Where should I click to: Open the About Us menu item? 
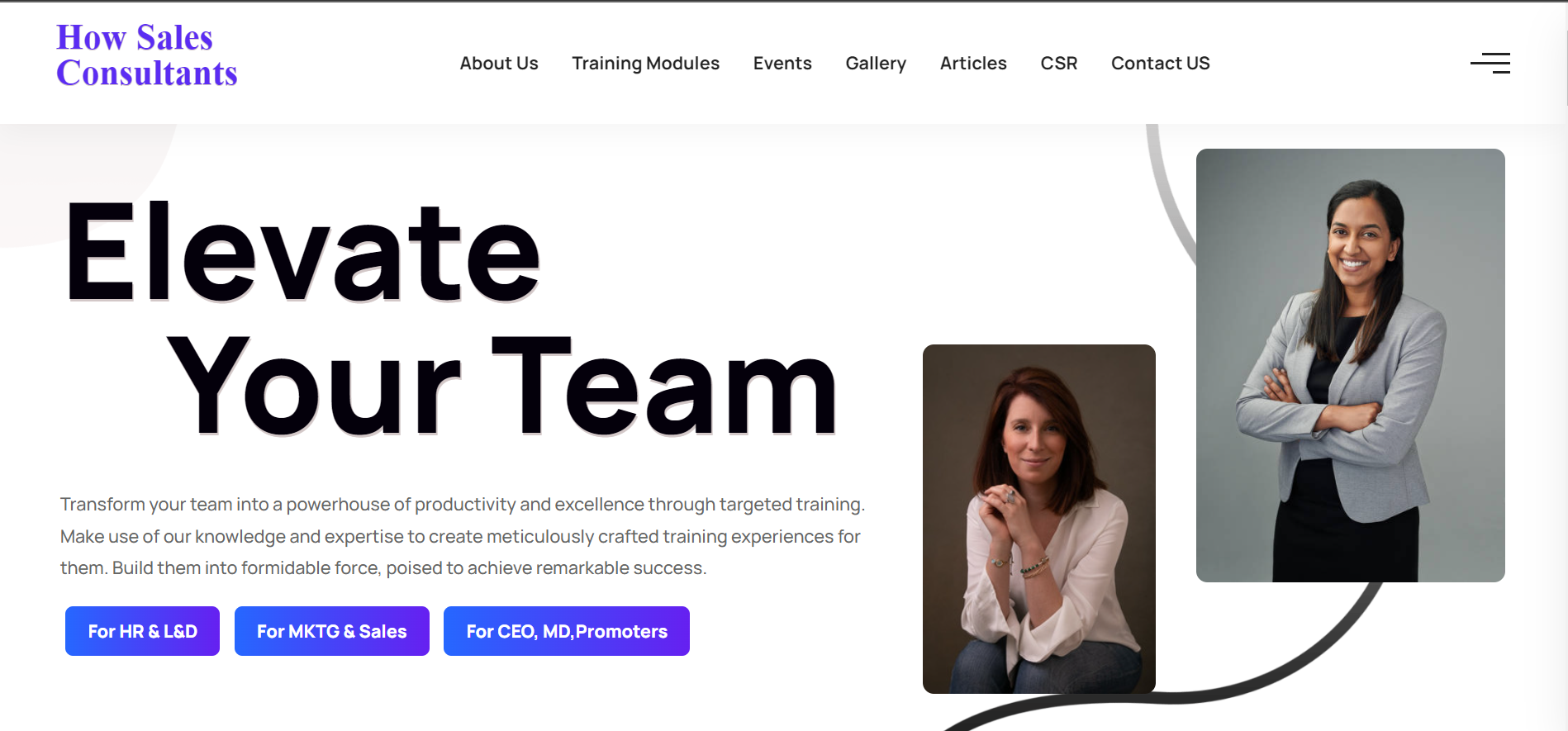pos(499,64)
